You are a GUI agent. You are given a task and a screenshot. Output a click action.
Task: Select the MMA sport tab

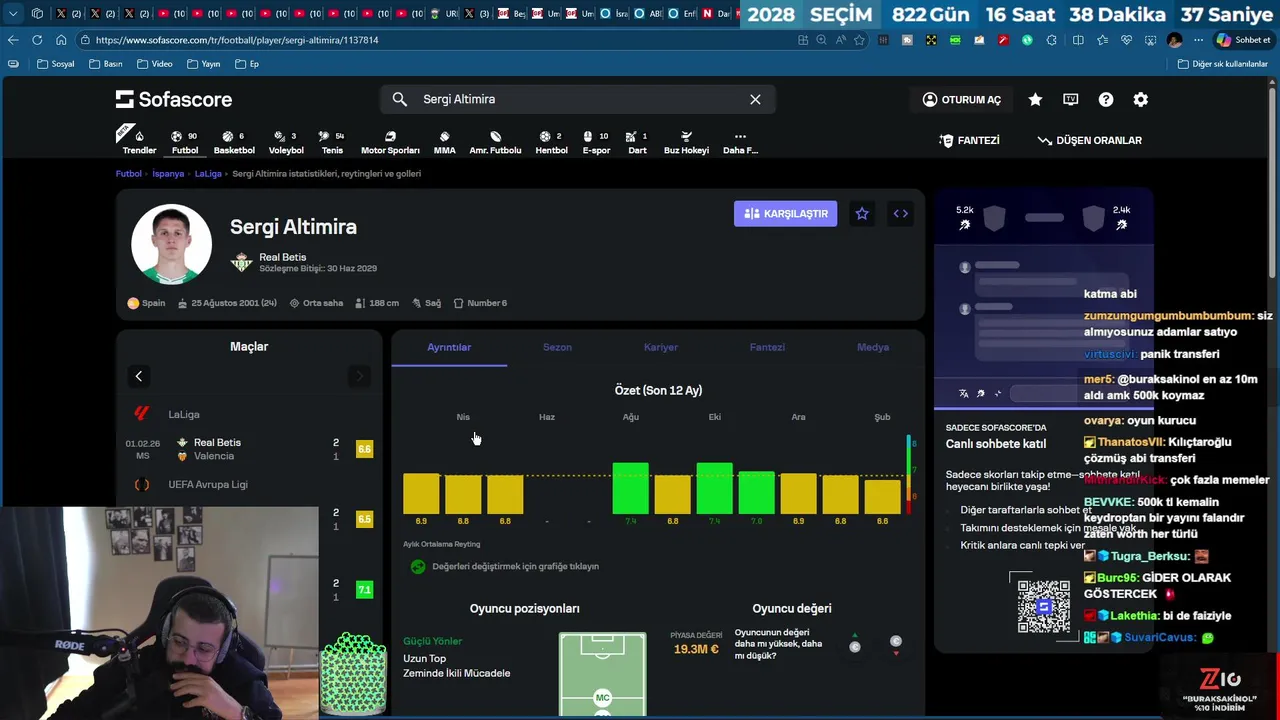click(x=445, y=142)
